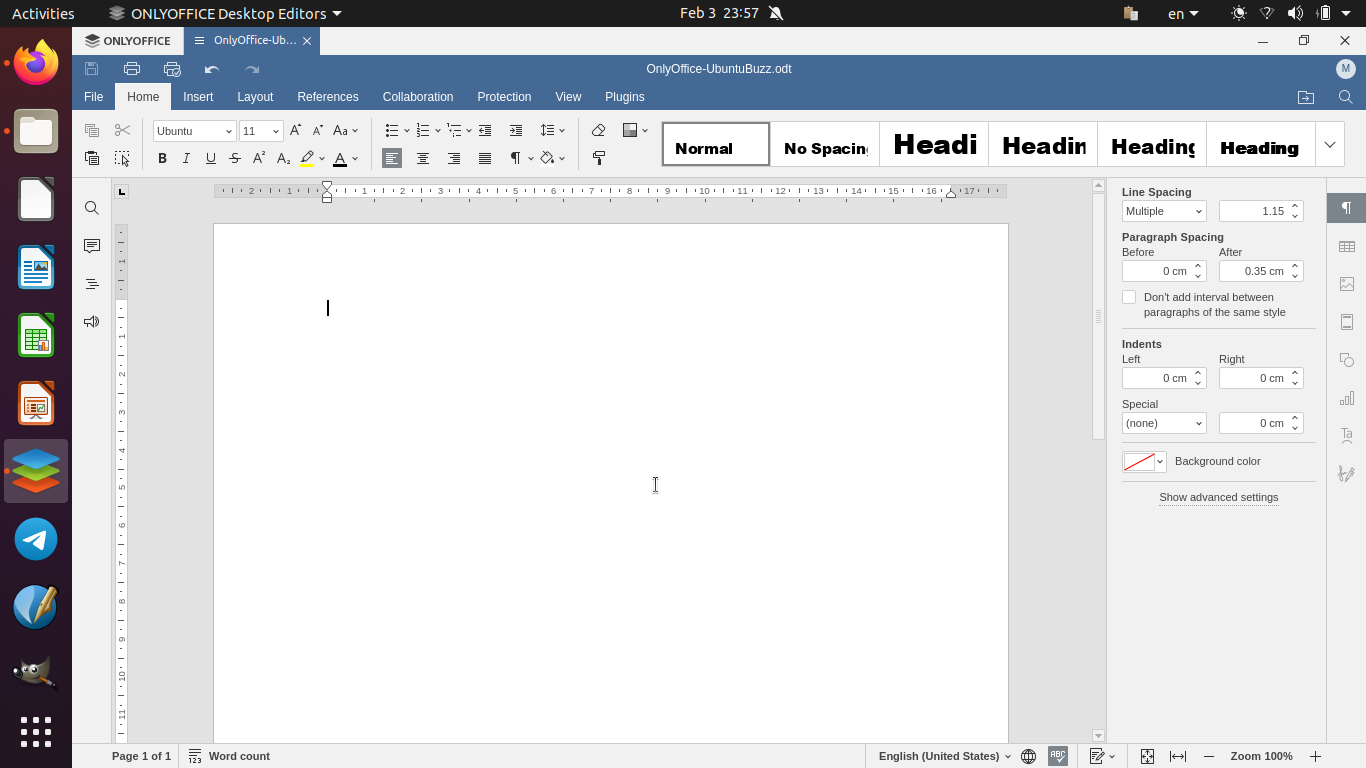Switch to the Collaboration tab

(418, 97)
